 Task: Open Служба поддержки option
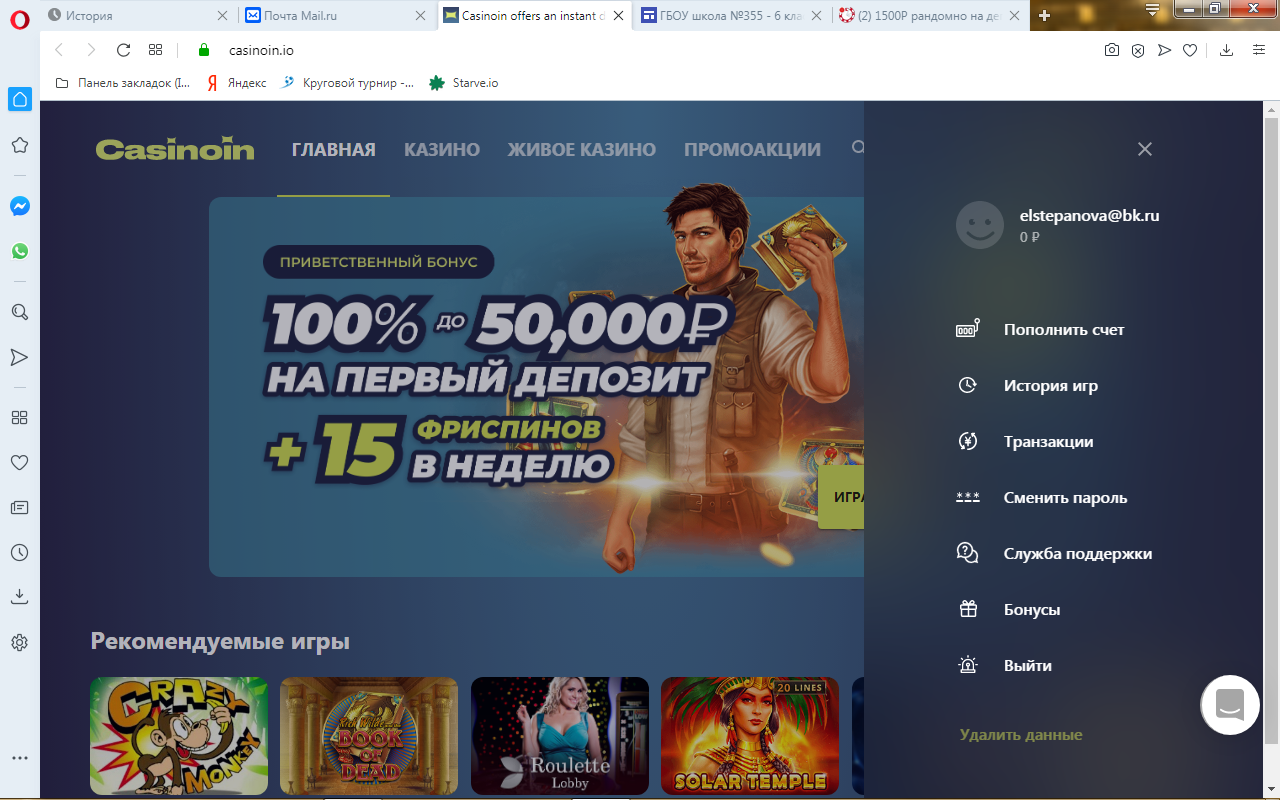[x=1078, y=553]
